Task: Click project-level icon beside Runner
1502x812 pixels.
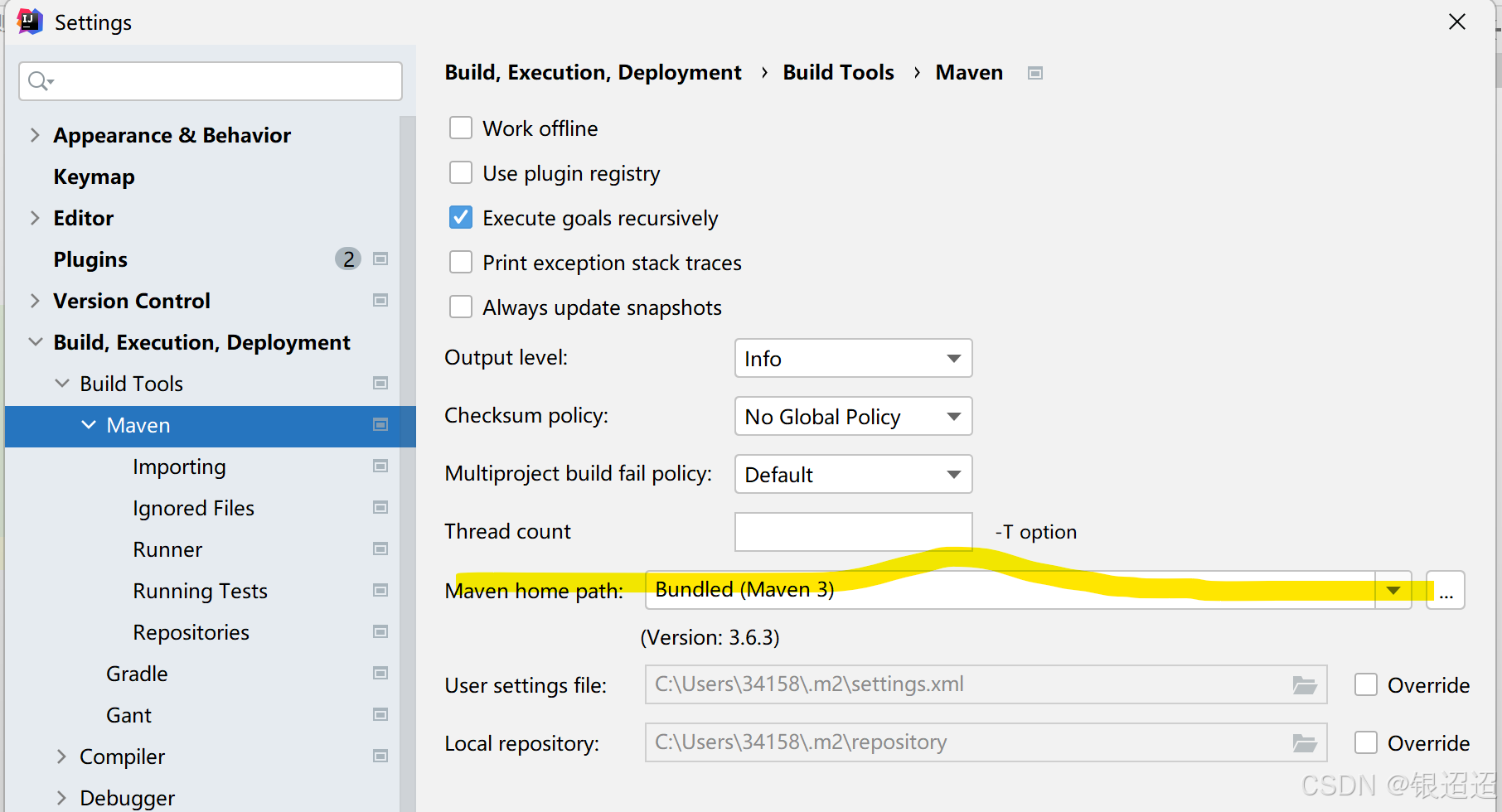Action: [380, 549]
